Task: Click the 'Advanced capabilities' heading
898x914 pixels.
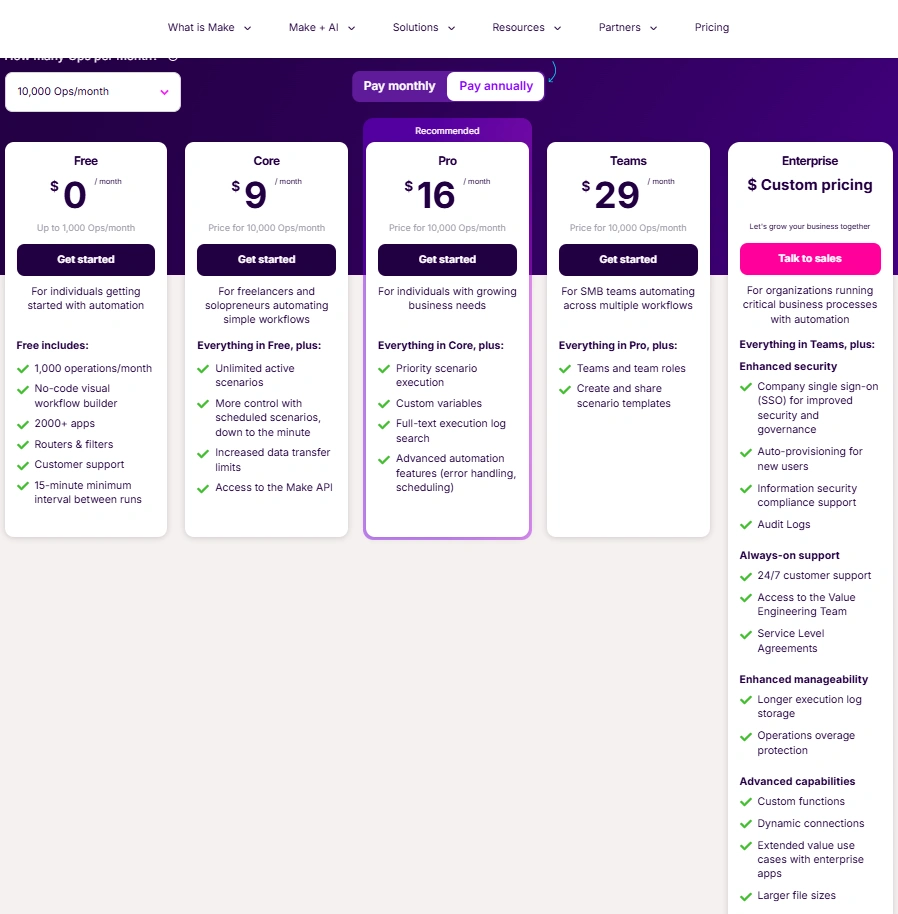Action: point(797,782)
